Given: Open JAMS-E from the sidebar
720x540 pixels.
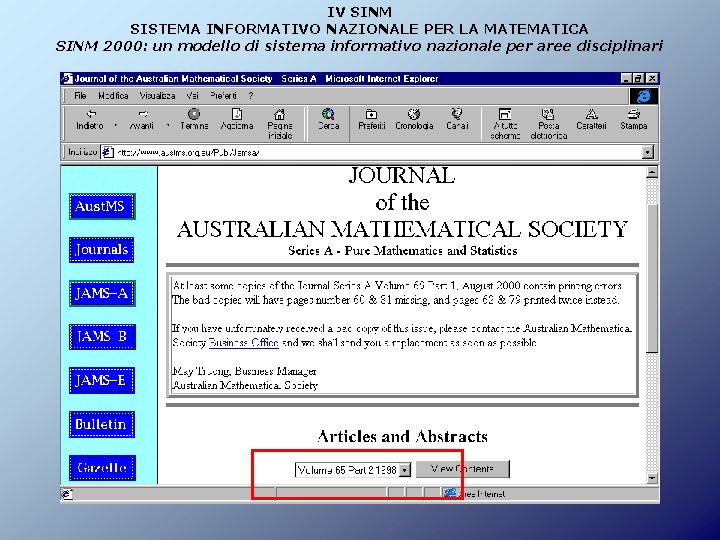Looking at the screenshot, I should (102, 380).
